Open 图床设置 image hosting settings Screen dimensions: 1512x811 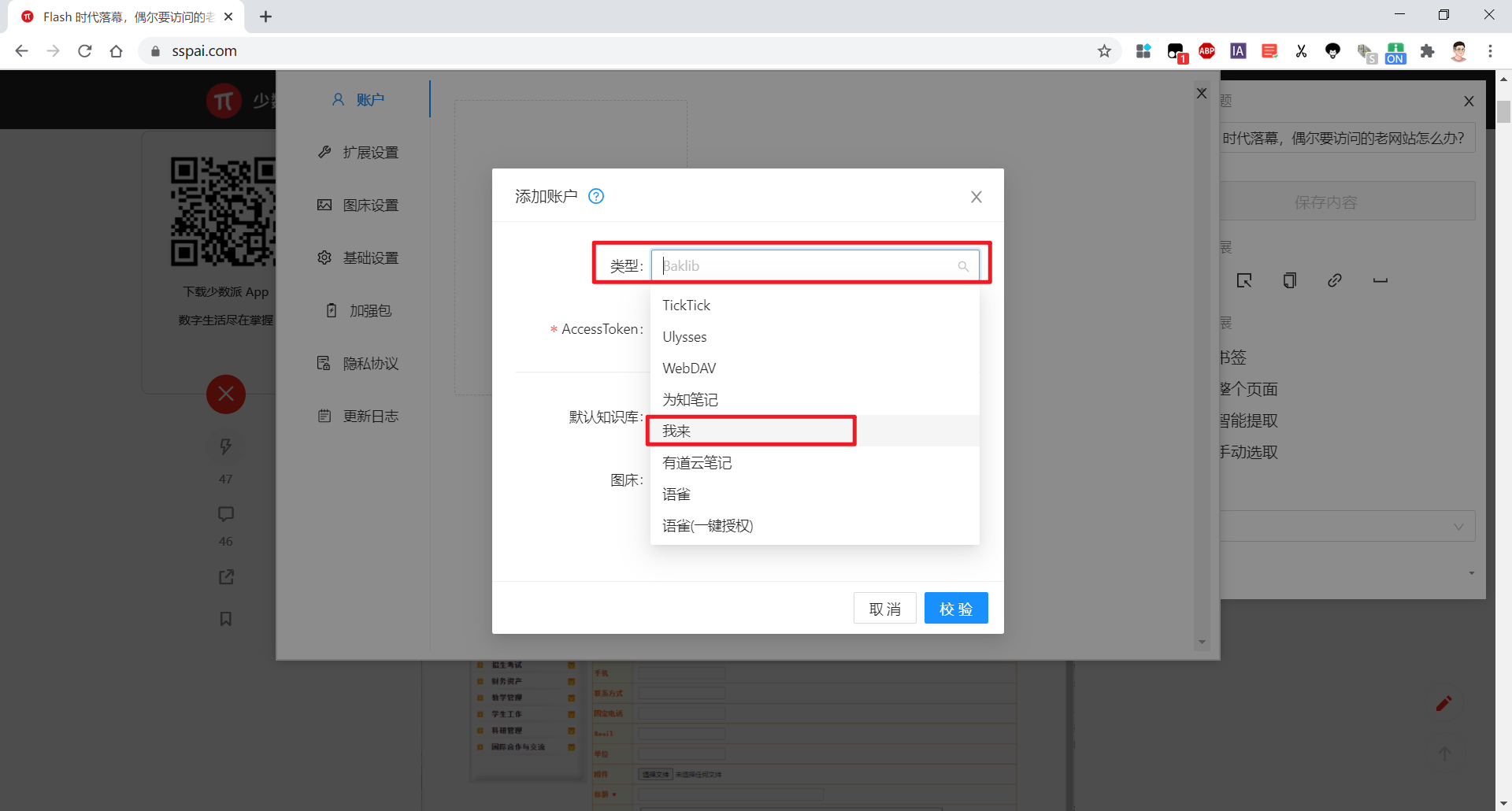[369, 204]
